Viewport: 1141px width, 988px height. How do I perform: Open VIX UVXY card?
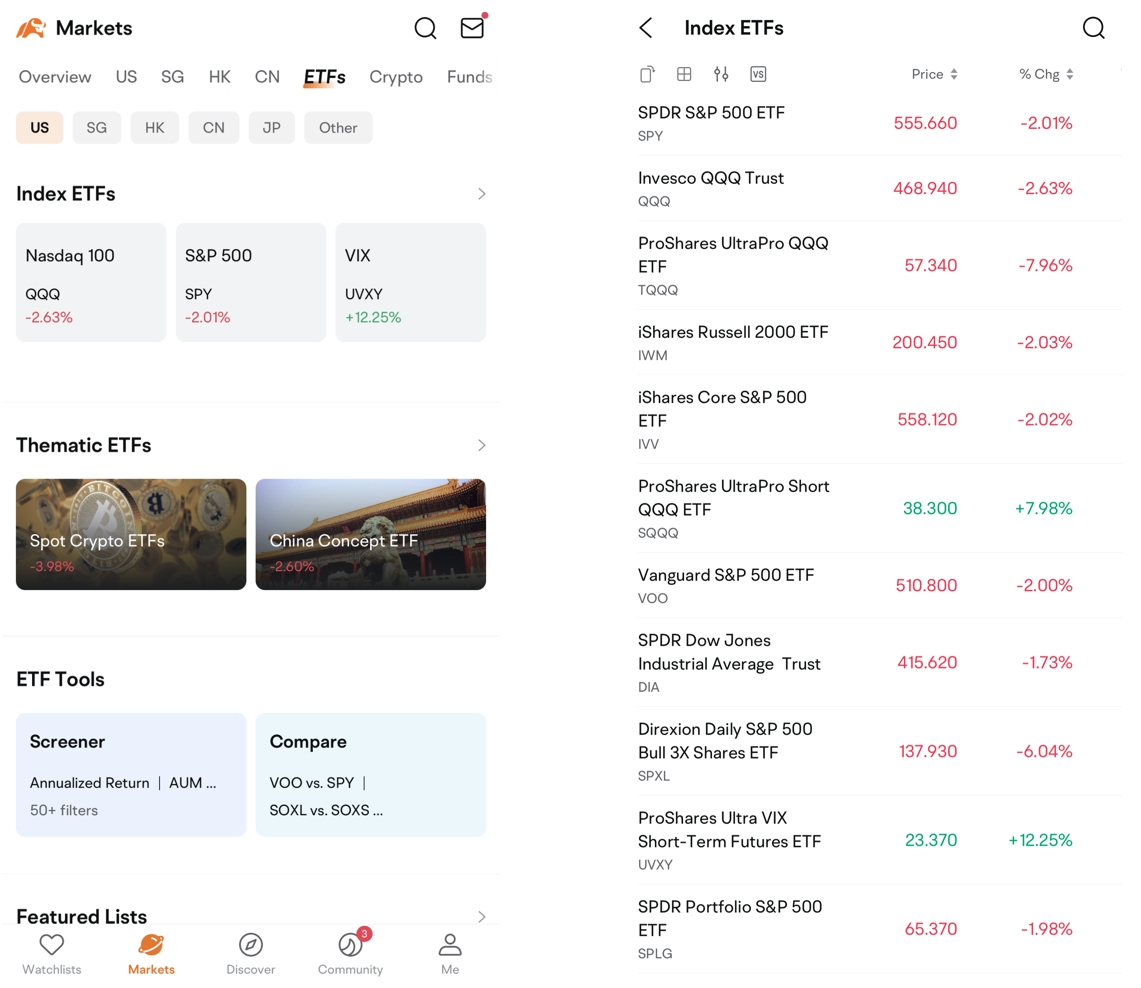point(410,282)
